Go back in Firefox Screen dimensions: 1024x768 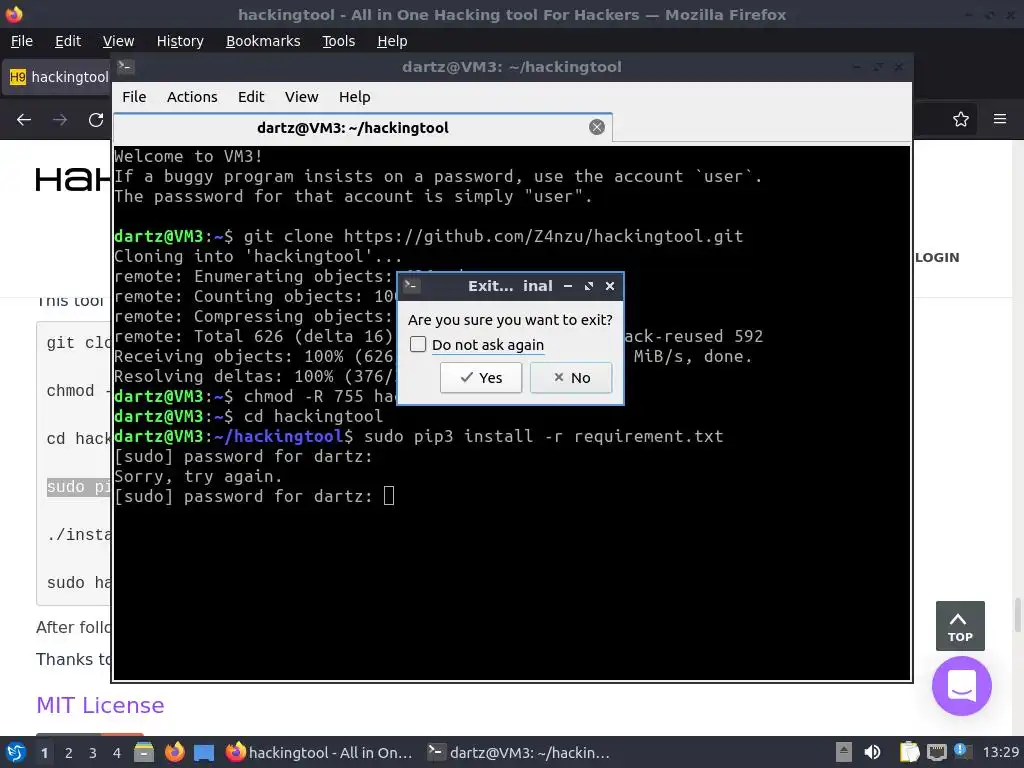tap(24, 120)
